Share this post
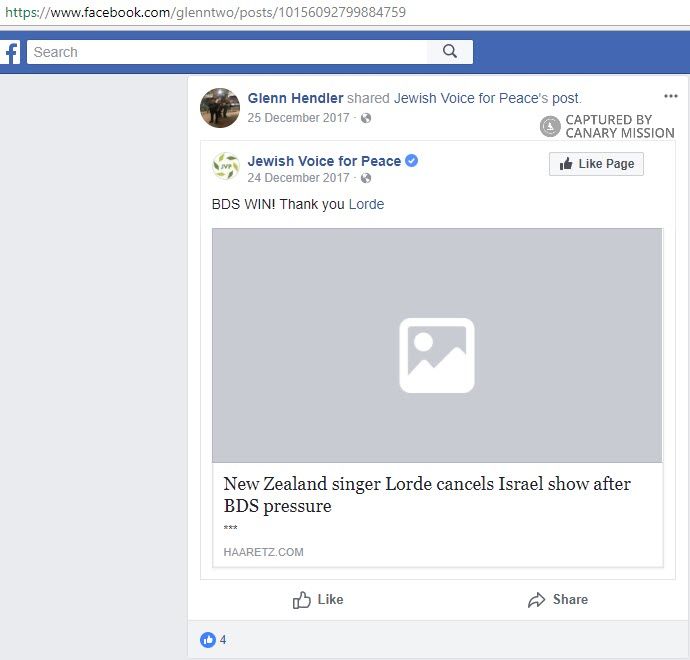Screen dimensions: 690x660 558,600
